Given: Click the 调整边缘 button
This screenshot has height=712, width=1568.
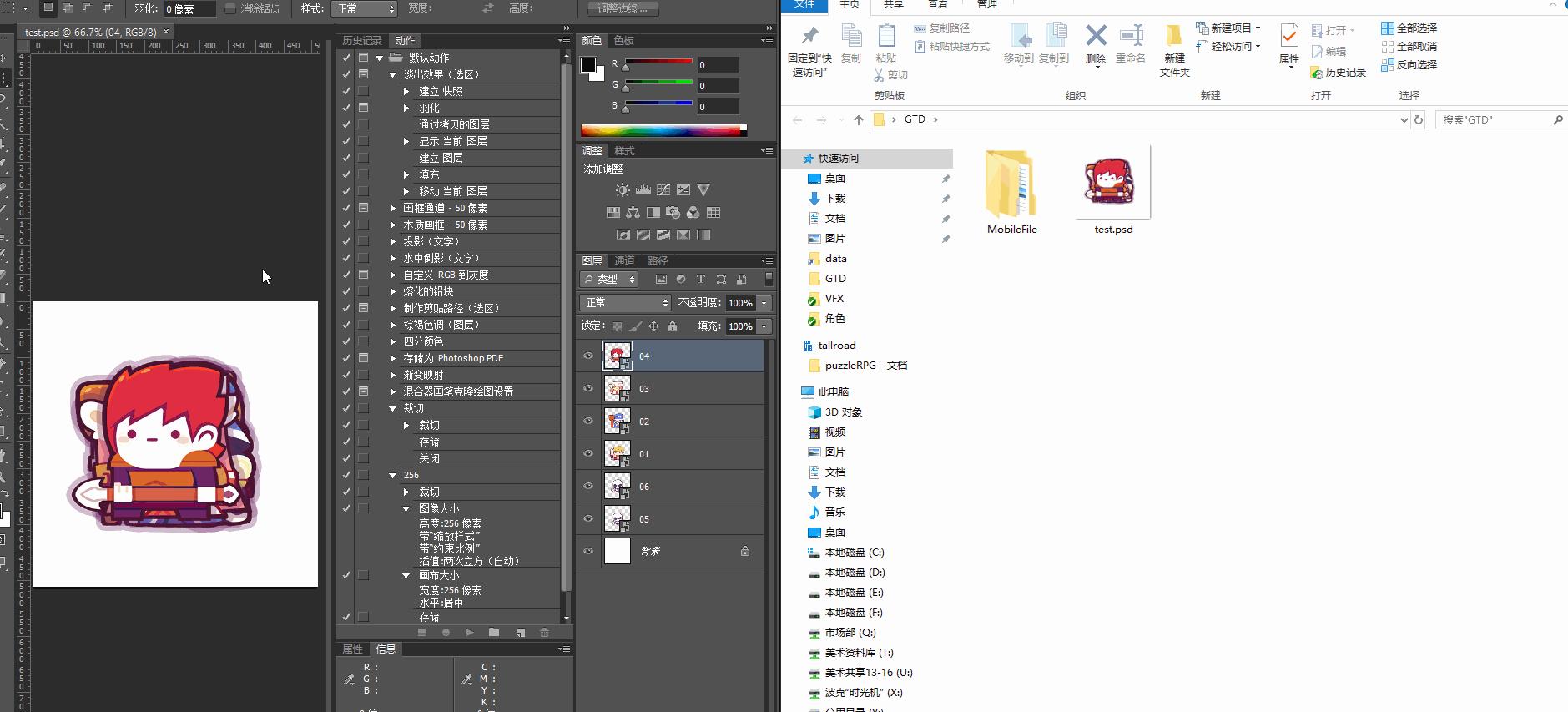Looking at the screenshot, I should pyautogui.click(x=623, y=8).
